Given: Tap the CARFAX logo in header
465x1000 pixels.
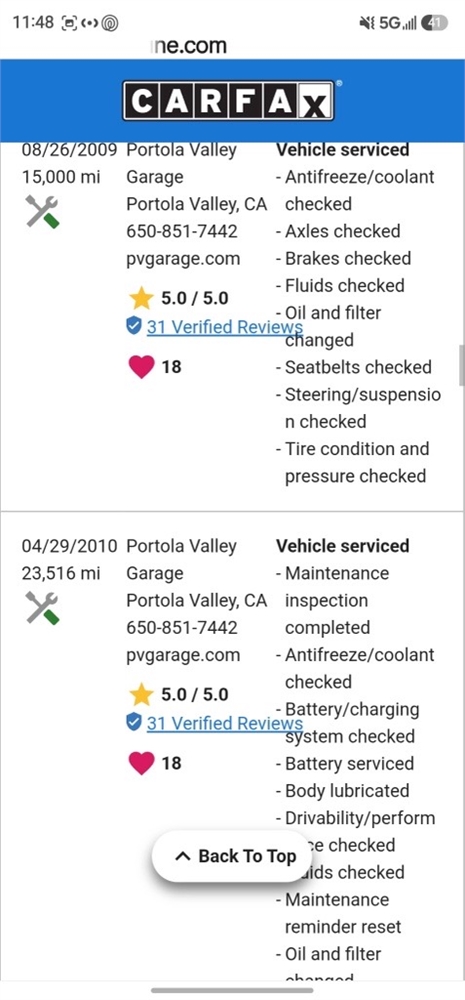Looking at the screenshot, I should pos(228,101).
